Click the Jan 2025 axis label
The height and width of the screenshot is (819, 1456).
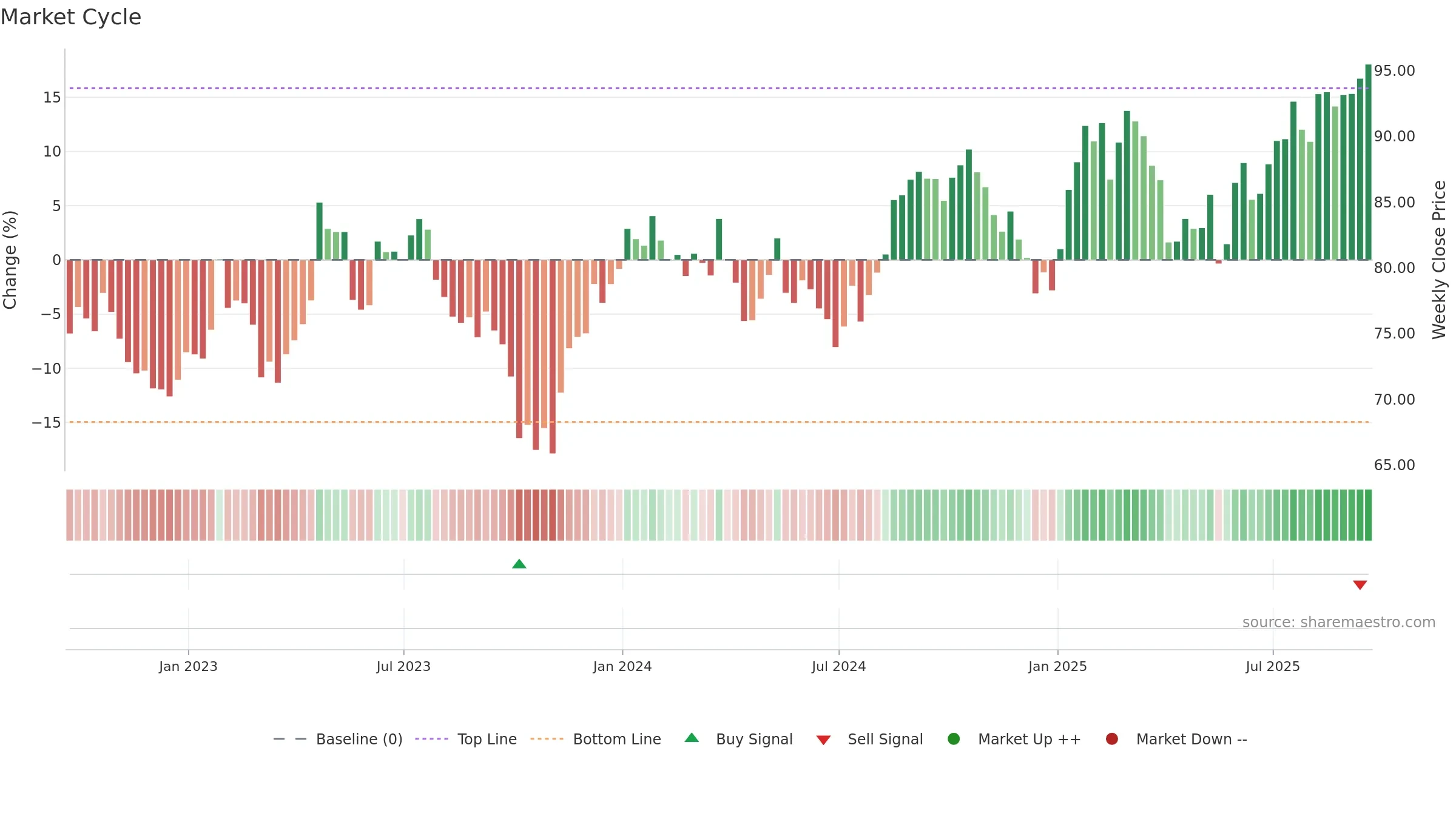[1057, 666]
